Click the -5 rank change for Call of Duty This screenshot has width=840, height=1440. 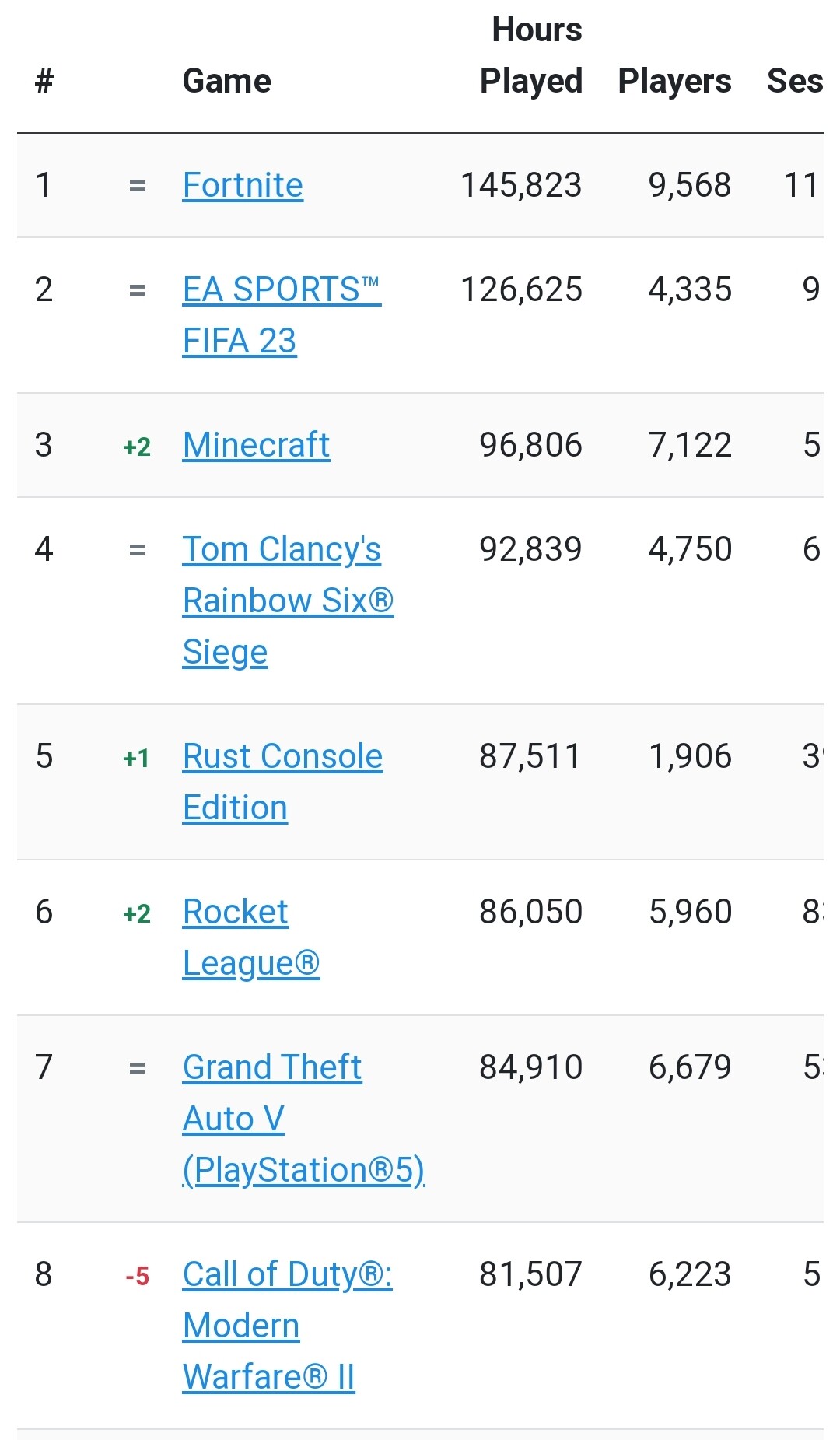click(137, 1276)
